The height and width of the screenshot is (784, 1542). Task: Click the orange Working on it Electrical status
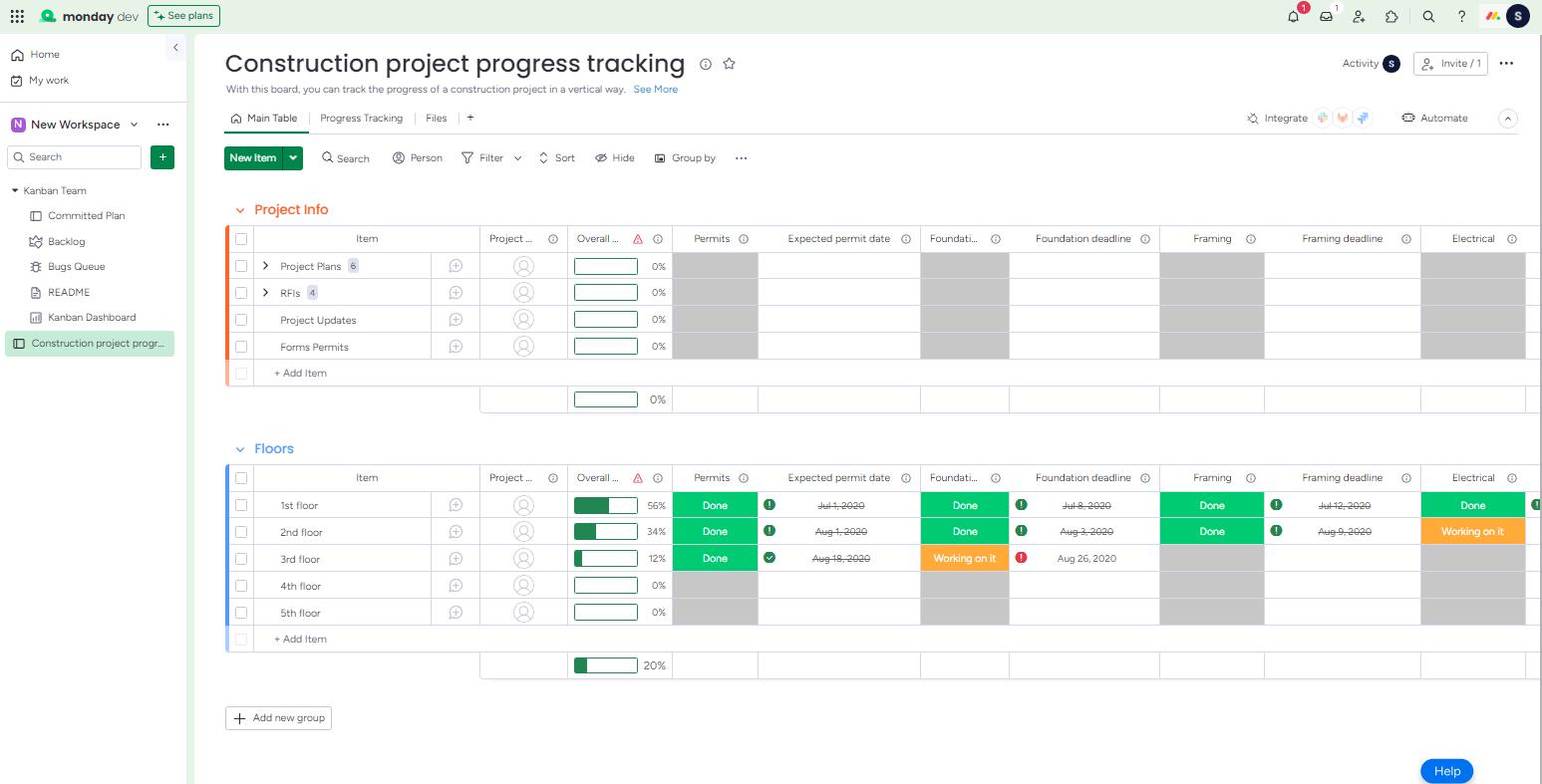1472,532
